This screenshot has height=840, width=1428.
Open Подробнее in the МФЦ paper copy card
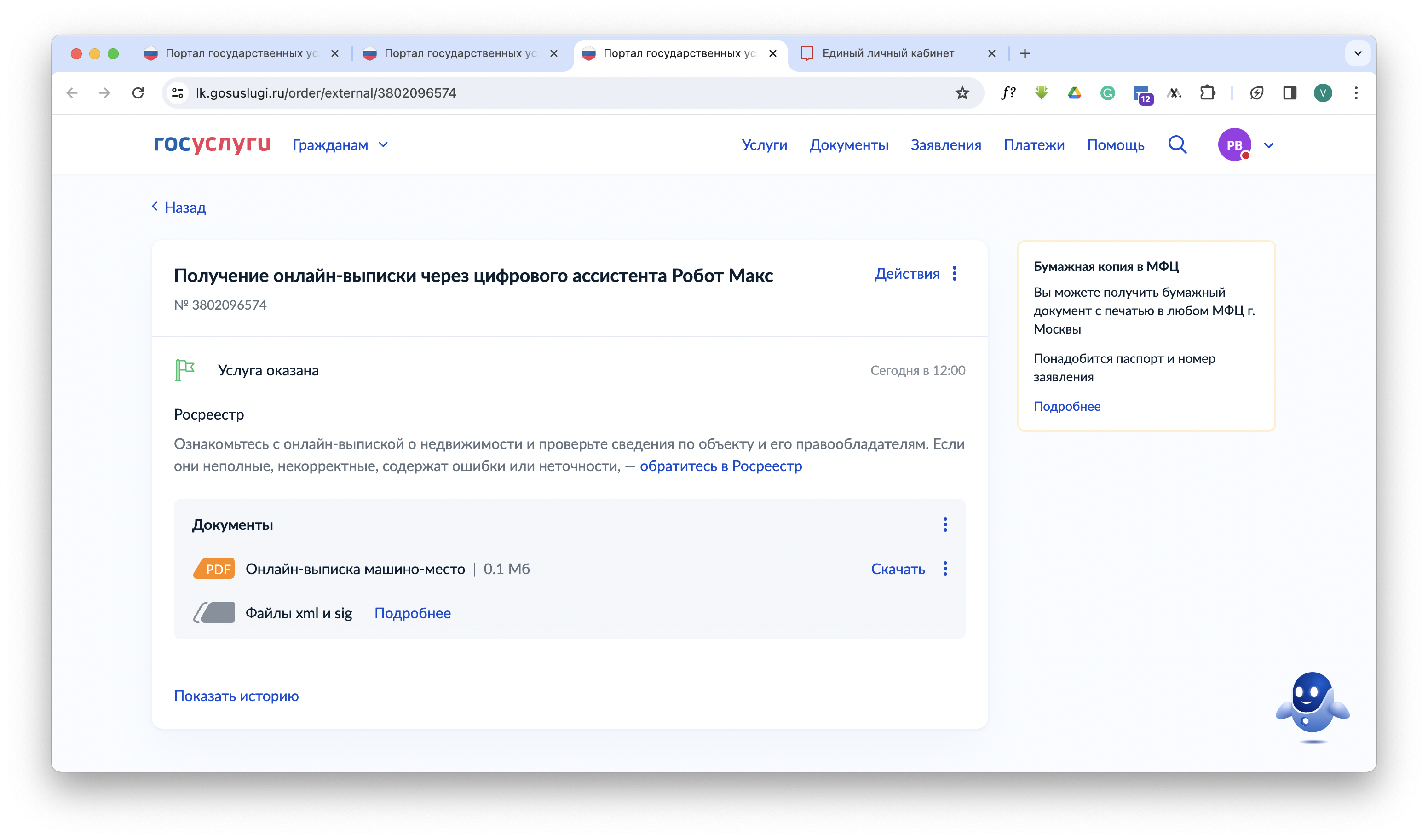(1067, 406)
